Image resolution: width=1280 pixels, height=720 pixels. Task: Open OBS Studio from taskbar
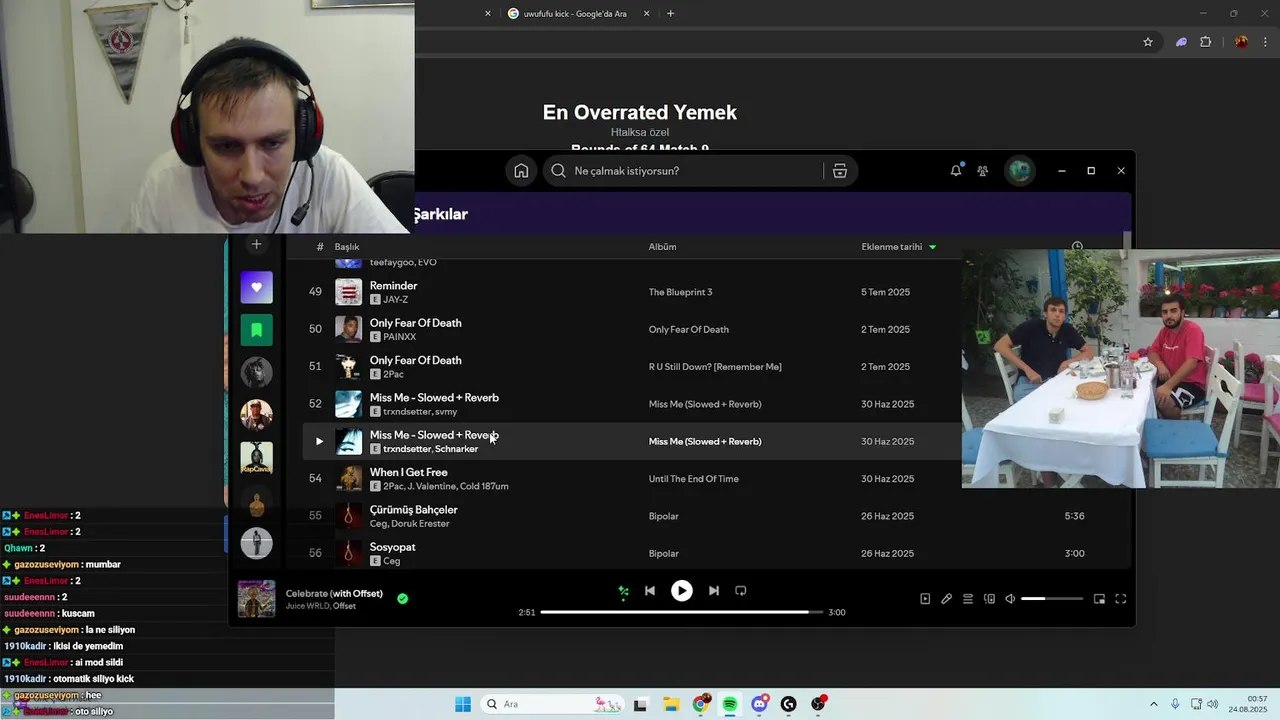tap(819, 704)
